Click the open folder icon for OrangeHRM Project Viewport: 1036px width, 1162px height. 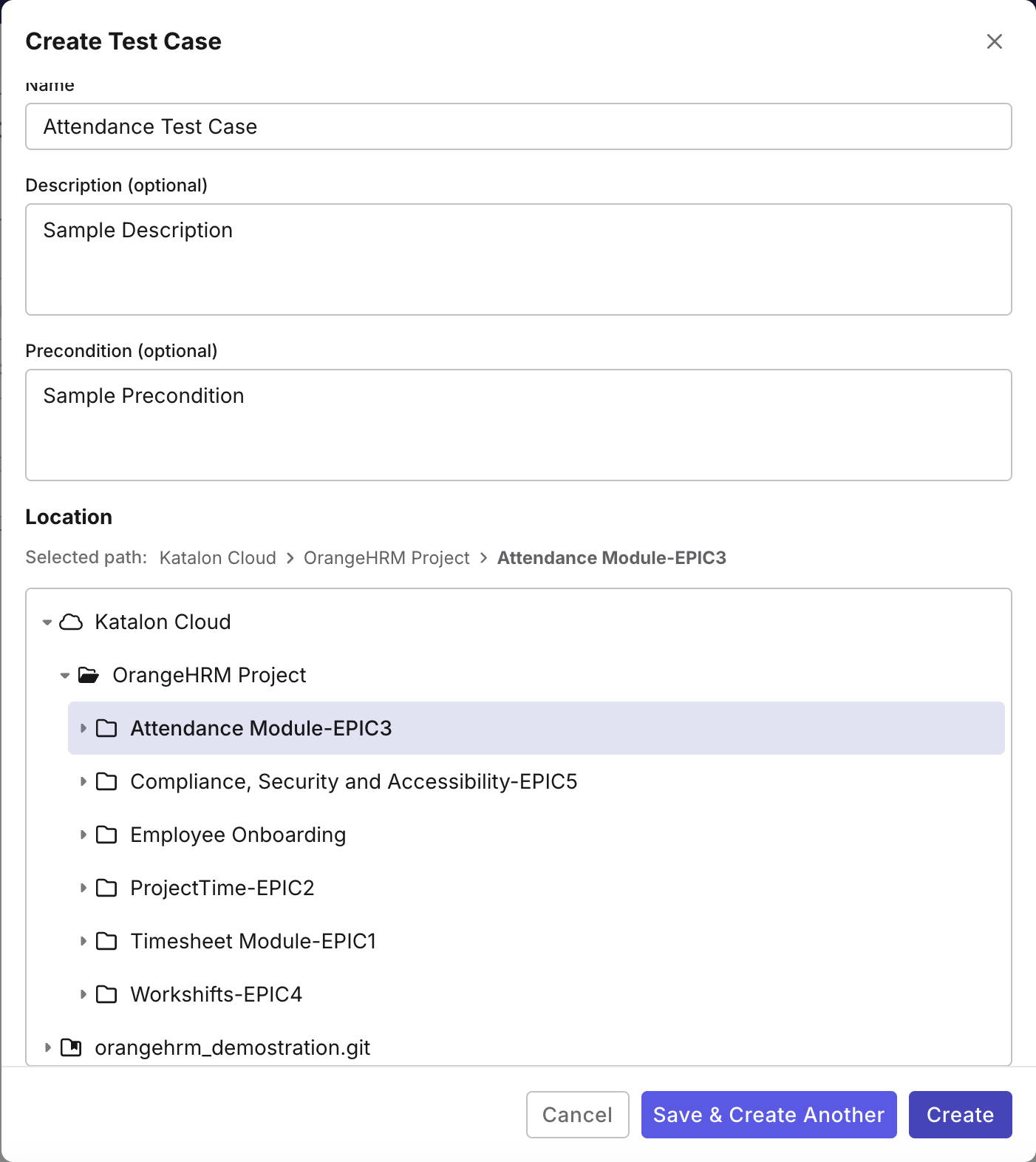click(x=89, y=675)
